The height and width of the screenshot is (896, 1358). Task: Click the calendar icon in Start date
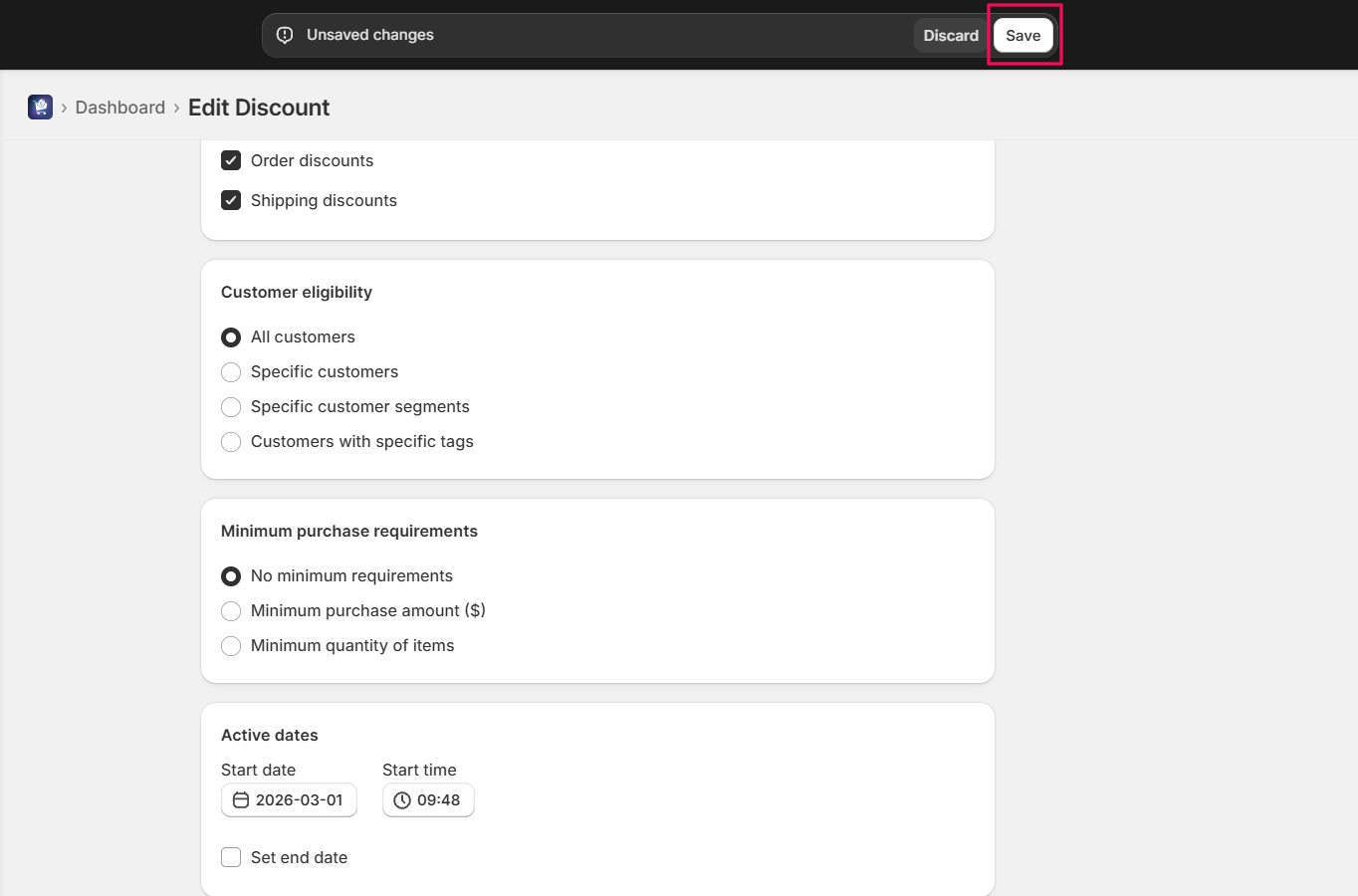click(x=241, y=800)
